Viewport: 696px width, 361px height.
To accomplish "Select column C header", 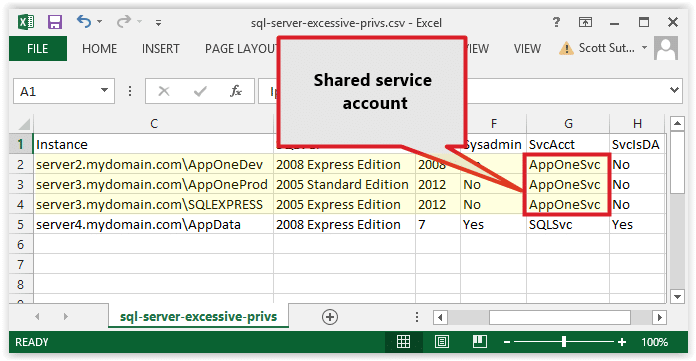I will (154, 123).
